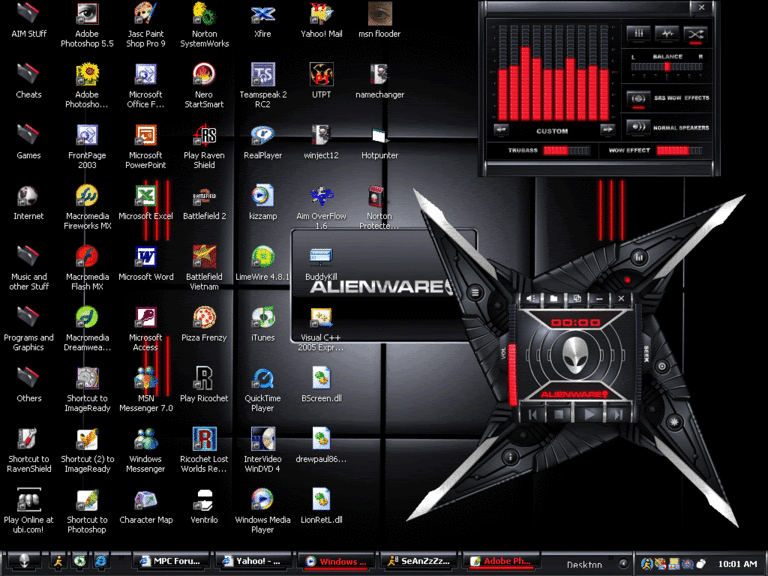Click red record dot on player

click(x=627, y=280)
